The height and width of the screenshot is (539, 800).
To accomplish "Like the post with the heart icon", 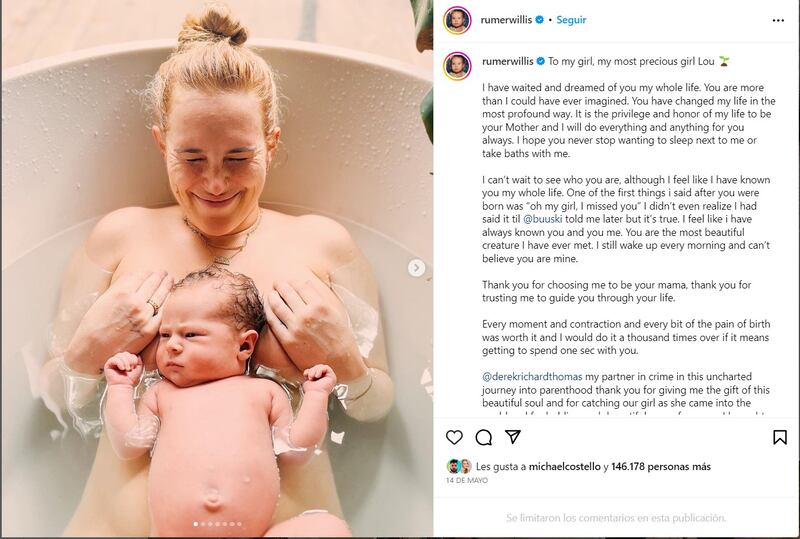I will click(x=454, y=437).
